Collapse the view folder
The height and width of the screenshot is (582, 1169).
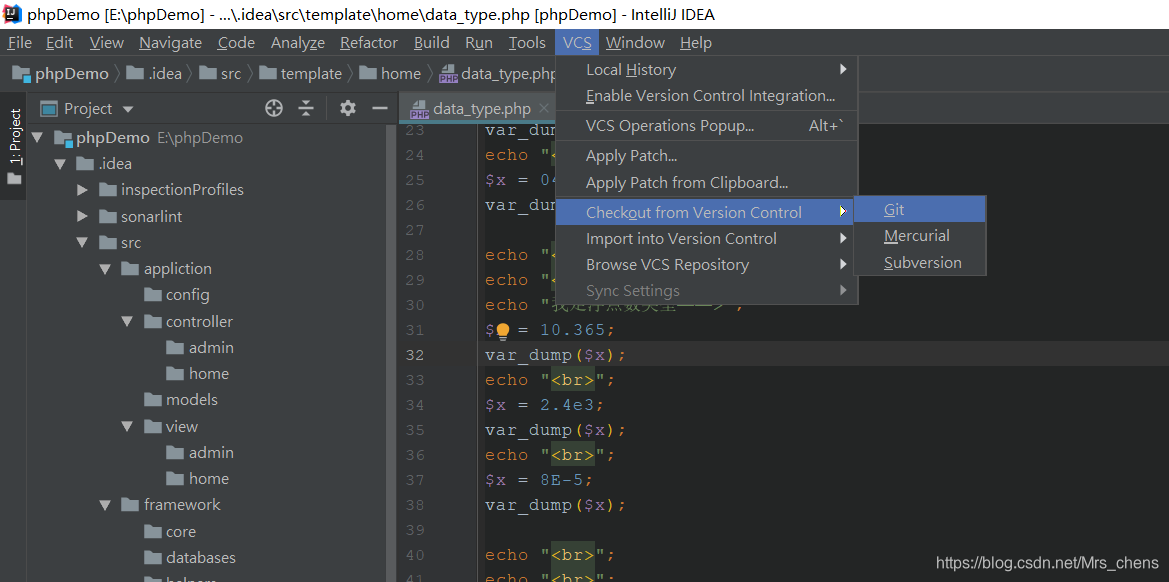127,427
